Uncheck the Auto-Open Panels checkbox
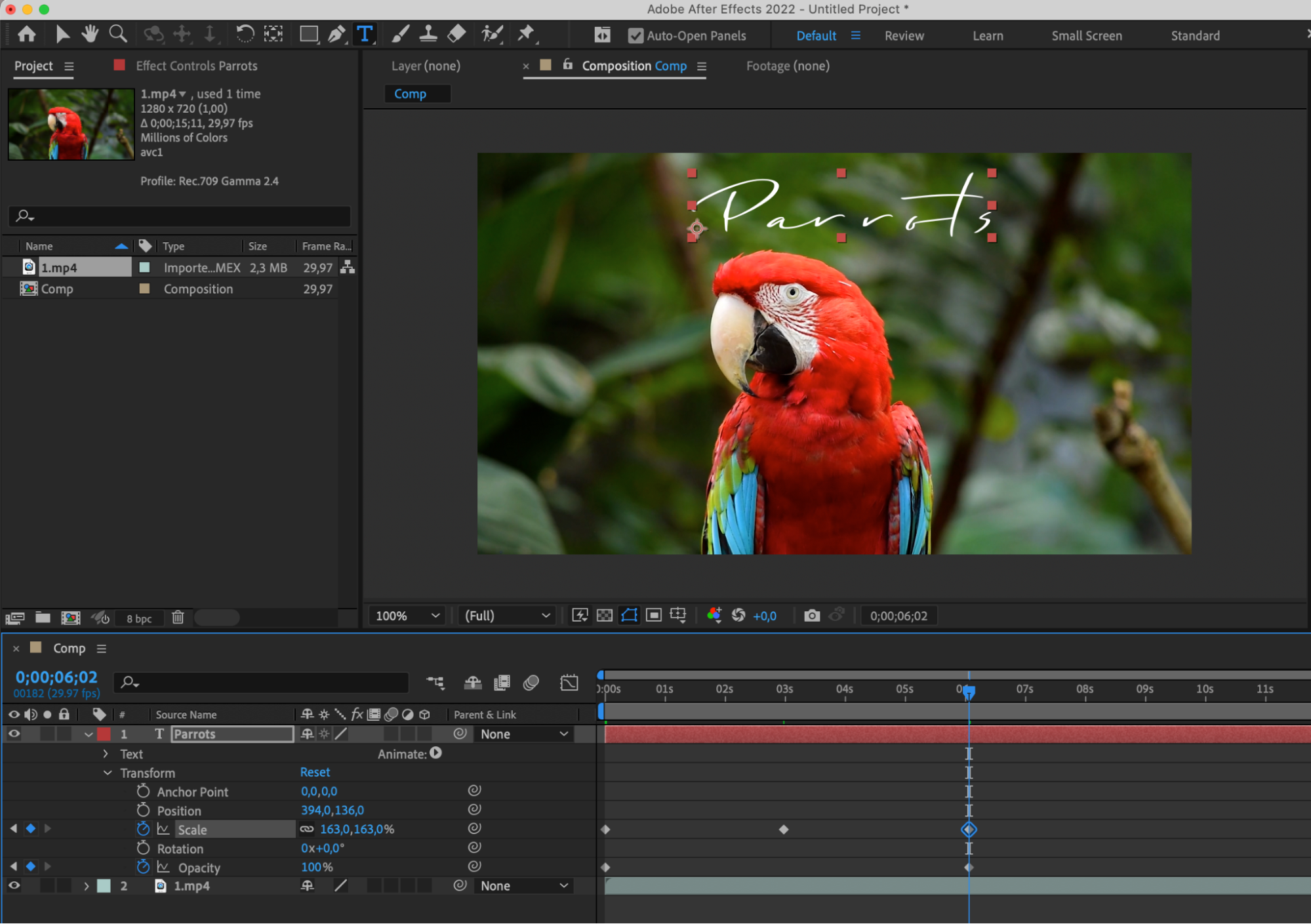The image size is (1311, 924). tap(635, 36)
